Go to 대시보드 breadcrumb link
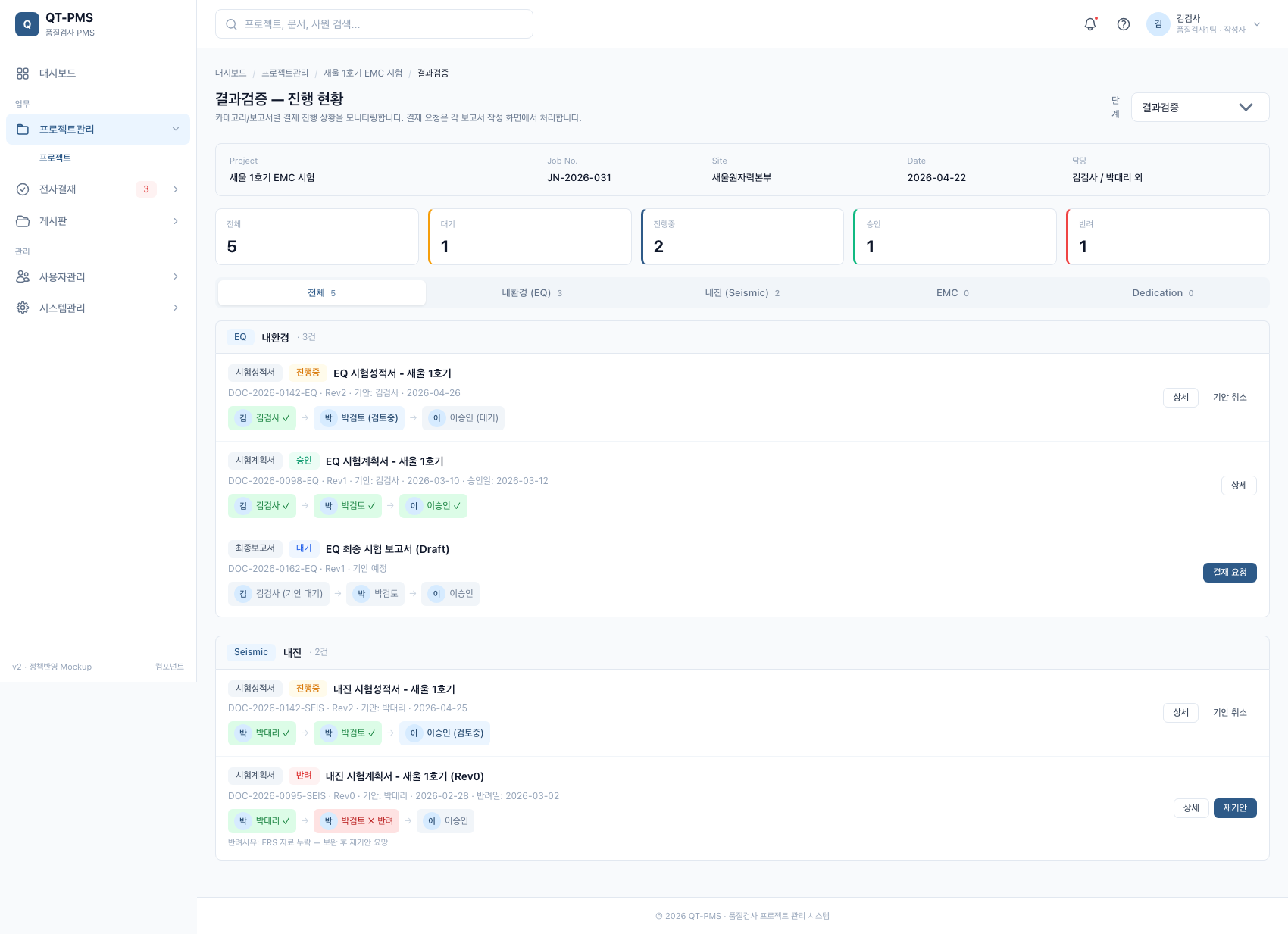 click(231, 73)
